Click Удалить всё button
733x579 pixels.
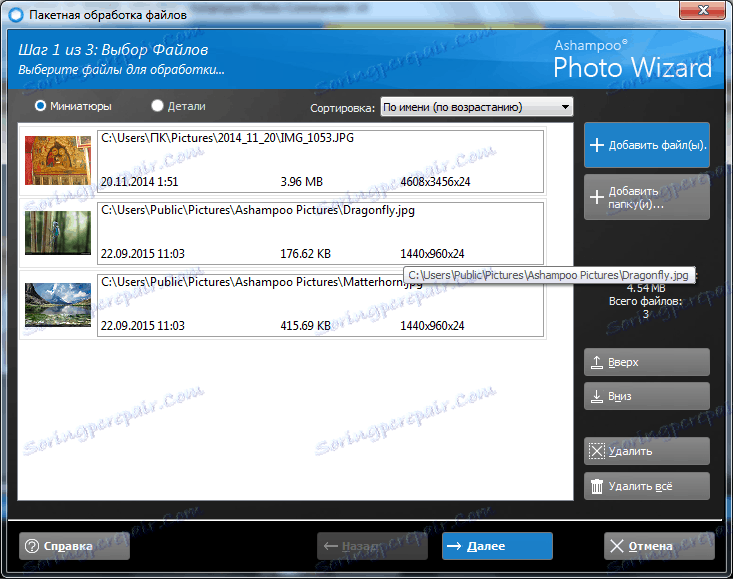647,486
